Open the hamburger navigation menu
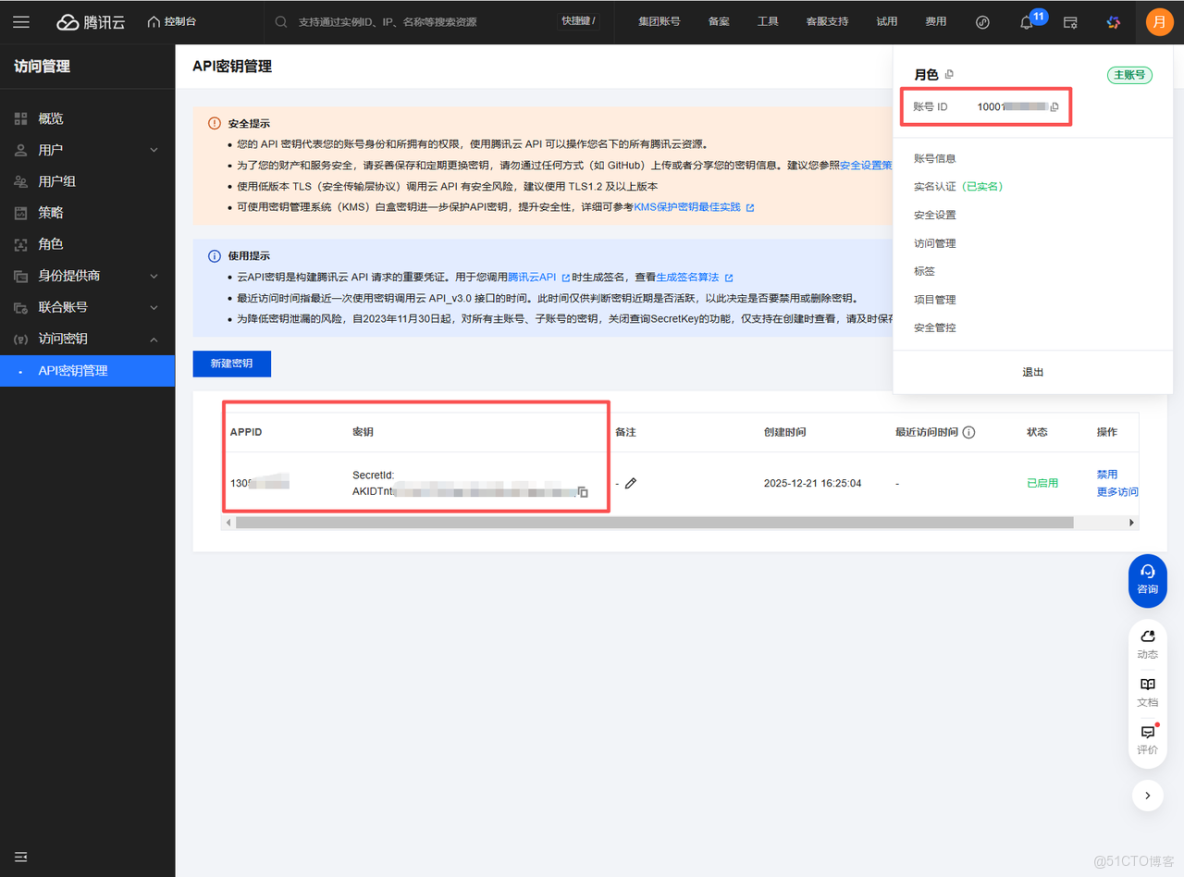 (x=20, y=20)
